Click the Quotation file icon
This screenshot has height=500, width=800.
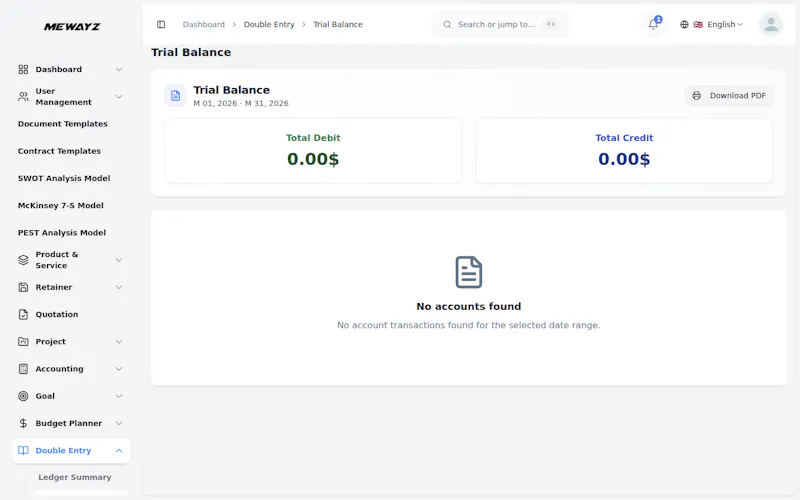(x=23, y=314)
